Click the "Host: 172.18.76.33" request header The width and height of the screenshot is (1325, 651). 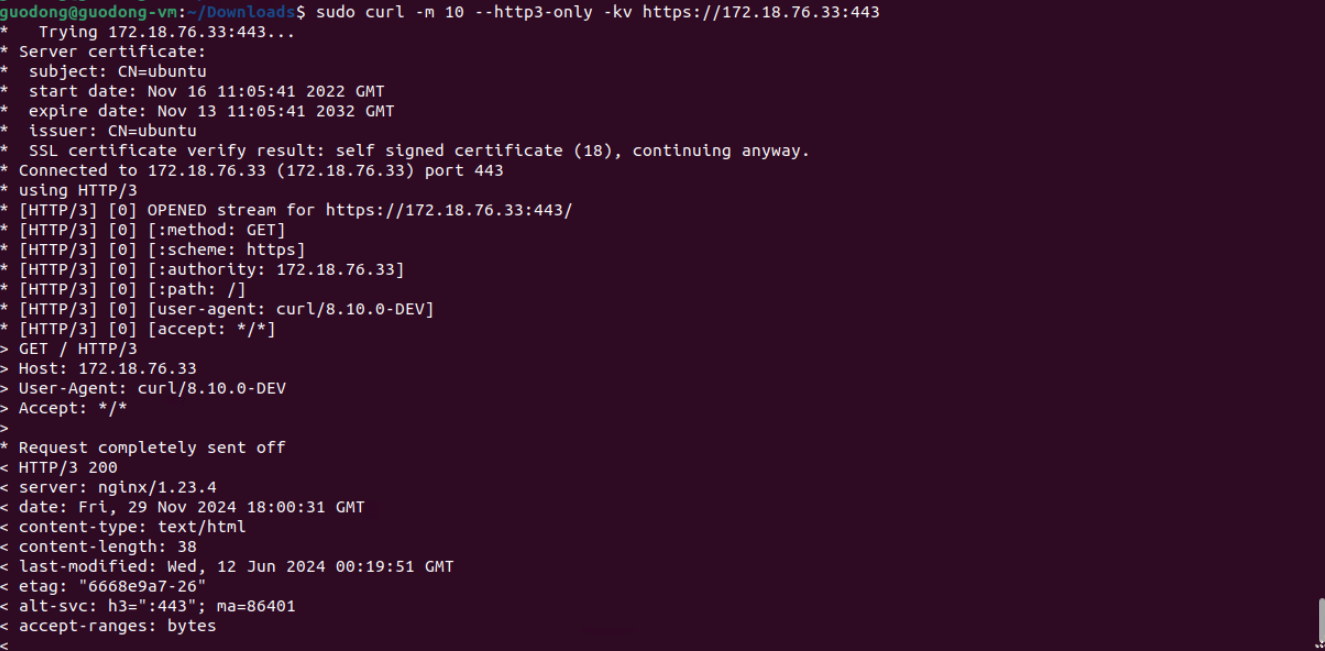(107, 368)
